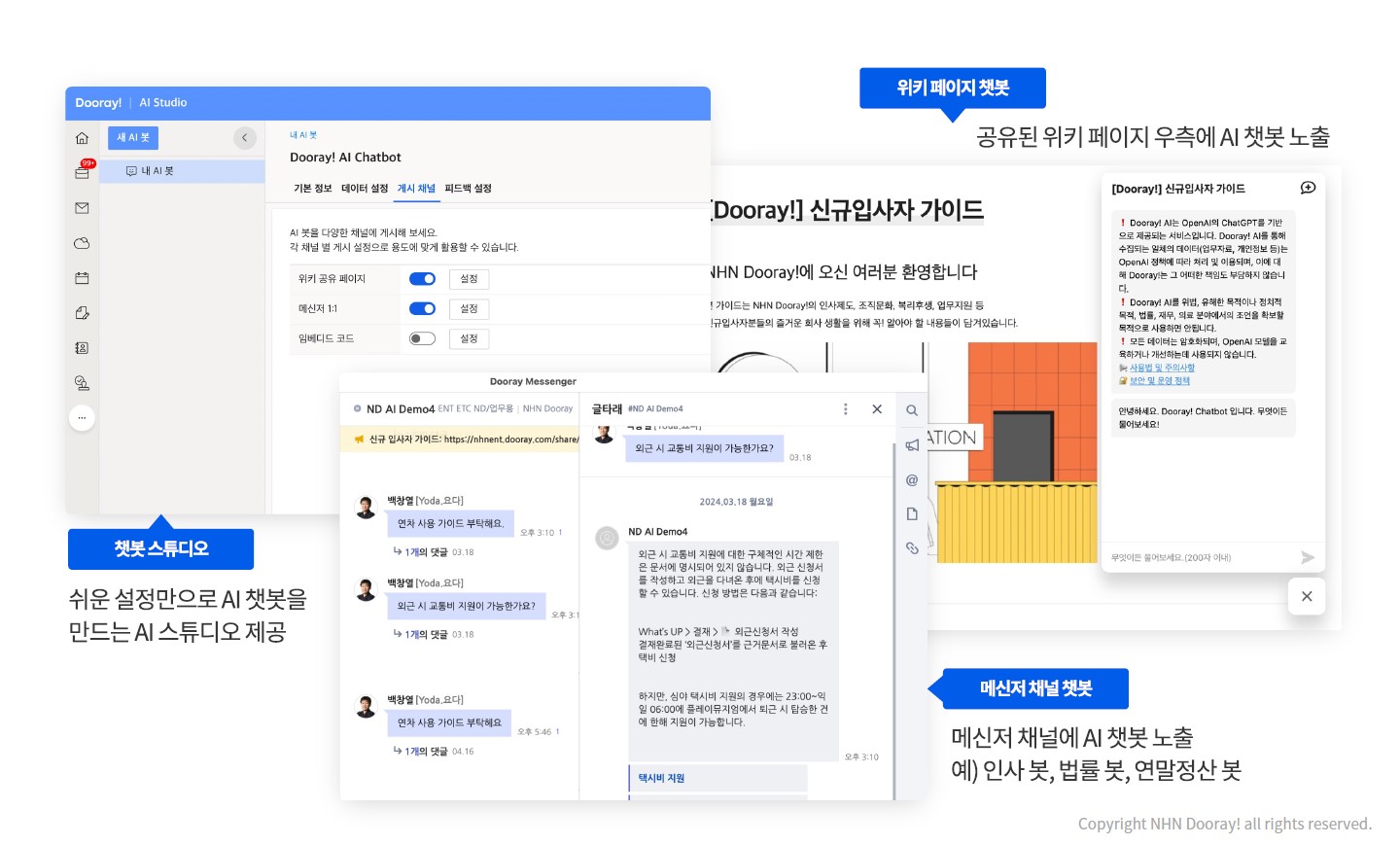
Task: Toggle the 메신저 1:1 switch
Action: (x=422, y=309)
